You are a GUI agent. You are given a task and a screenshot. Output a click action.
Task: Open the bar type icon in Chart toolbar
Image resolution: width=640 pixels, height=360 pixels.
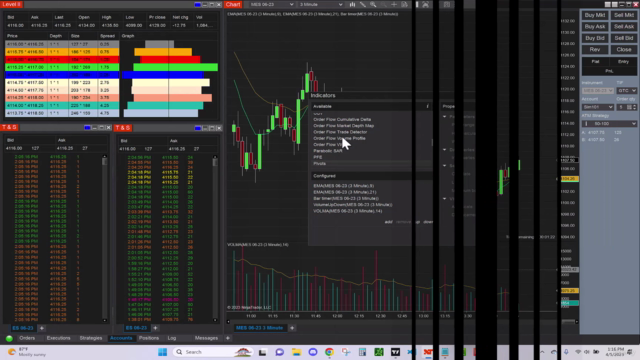pos(352,4)
